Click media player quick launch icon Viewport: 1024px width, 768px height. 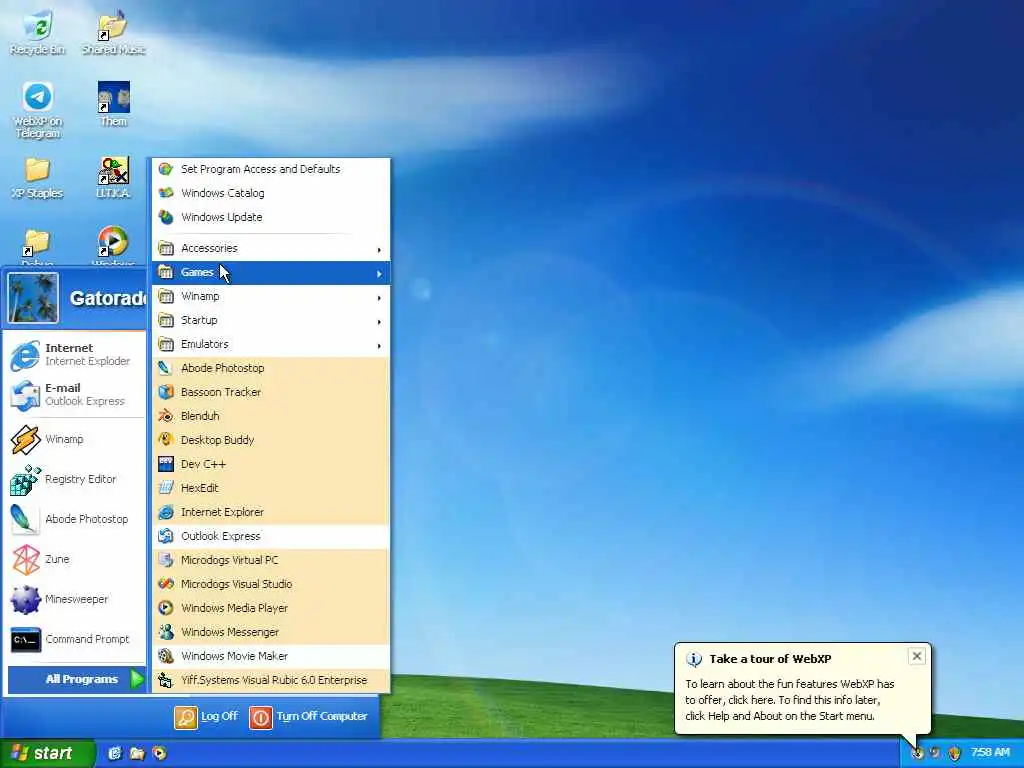point(159,754)
